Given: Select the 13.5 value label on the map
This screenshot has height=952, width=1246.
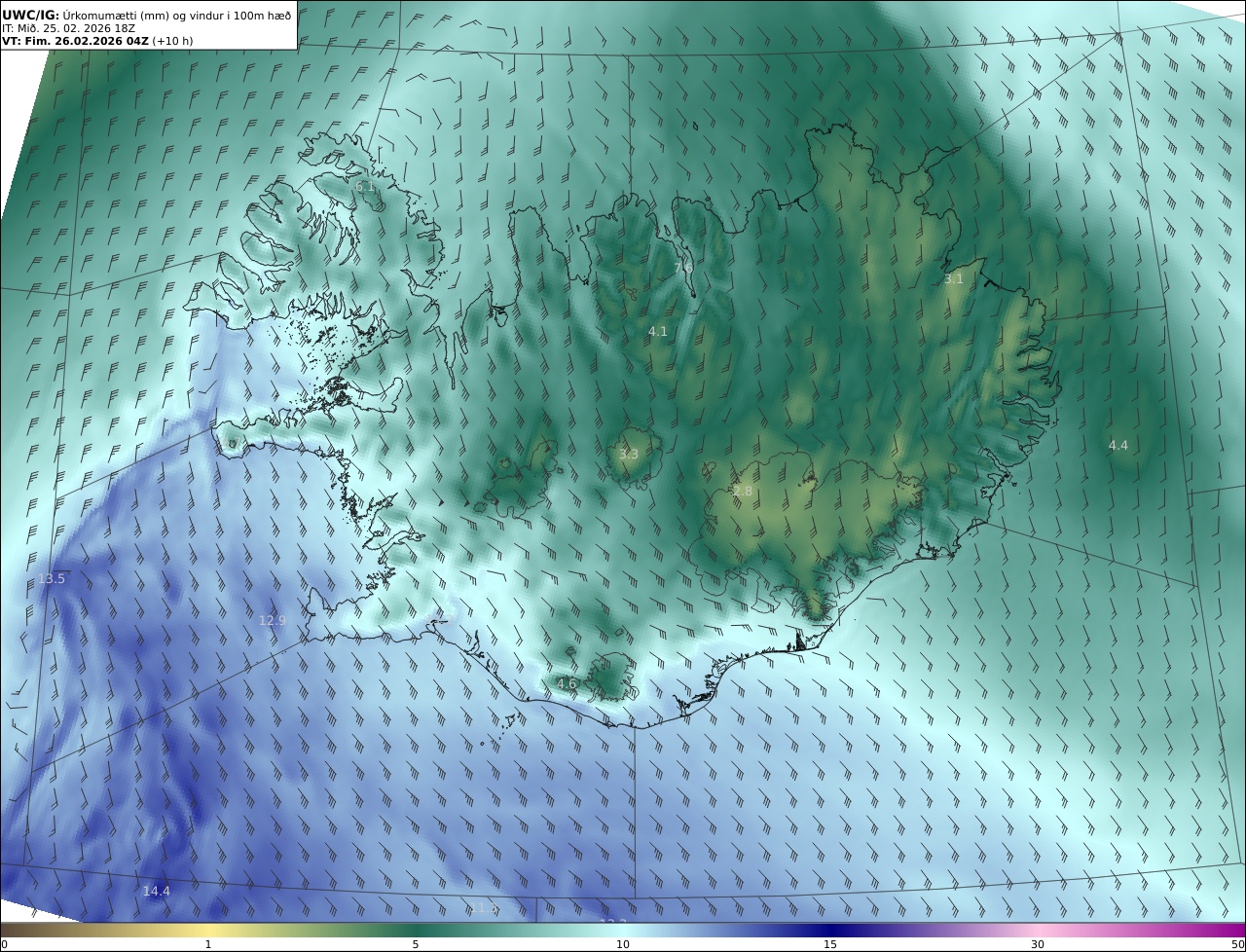Looking at the screenshot, I should [52, 579].
